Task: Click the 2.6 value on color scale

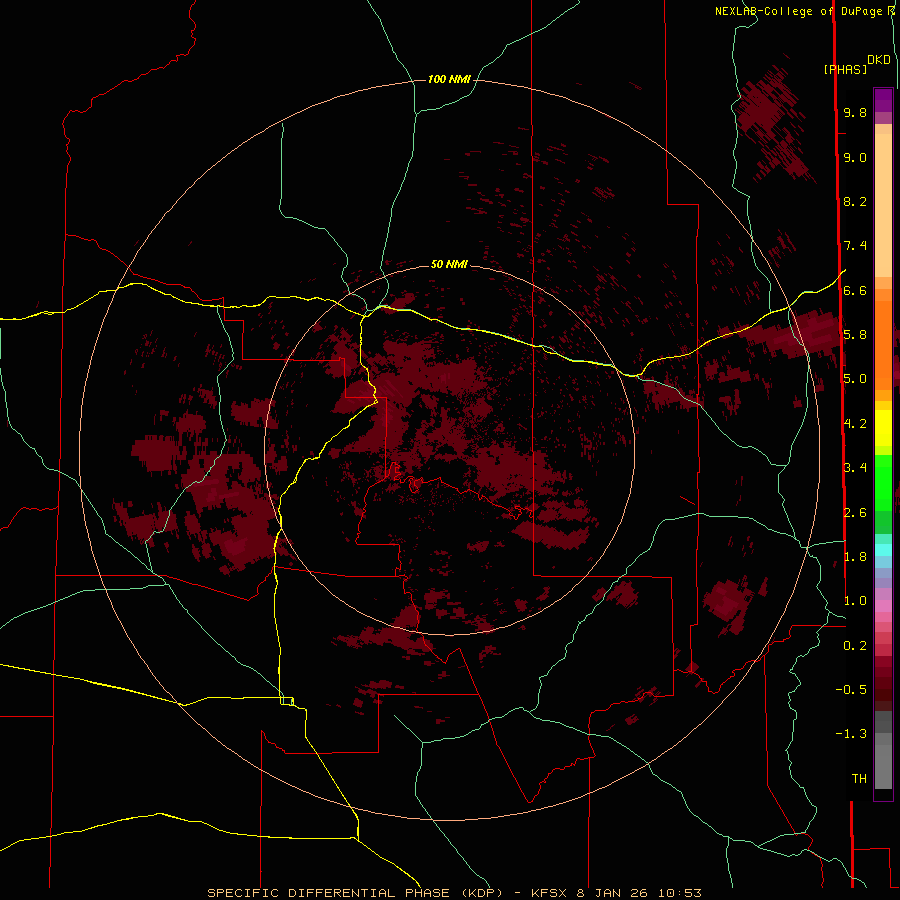Action: [x=855, y=512]
